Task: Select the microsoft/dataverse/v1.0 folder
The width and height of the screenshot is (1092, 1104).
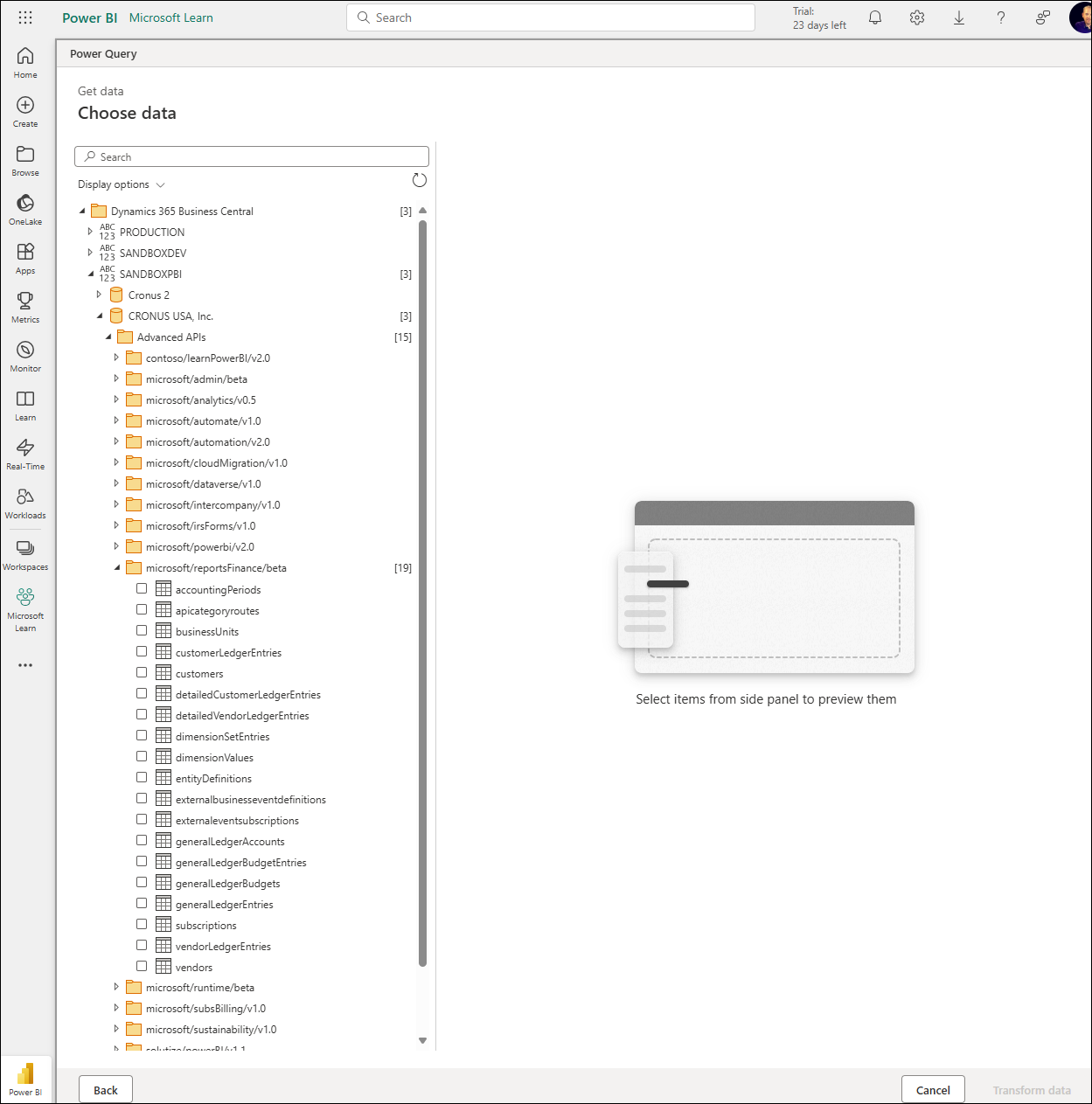Action: click(x=204, y=484)
